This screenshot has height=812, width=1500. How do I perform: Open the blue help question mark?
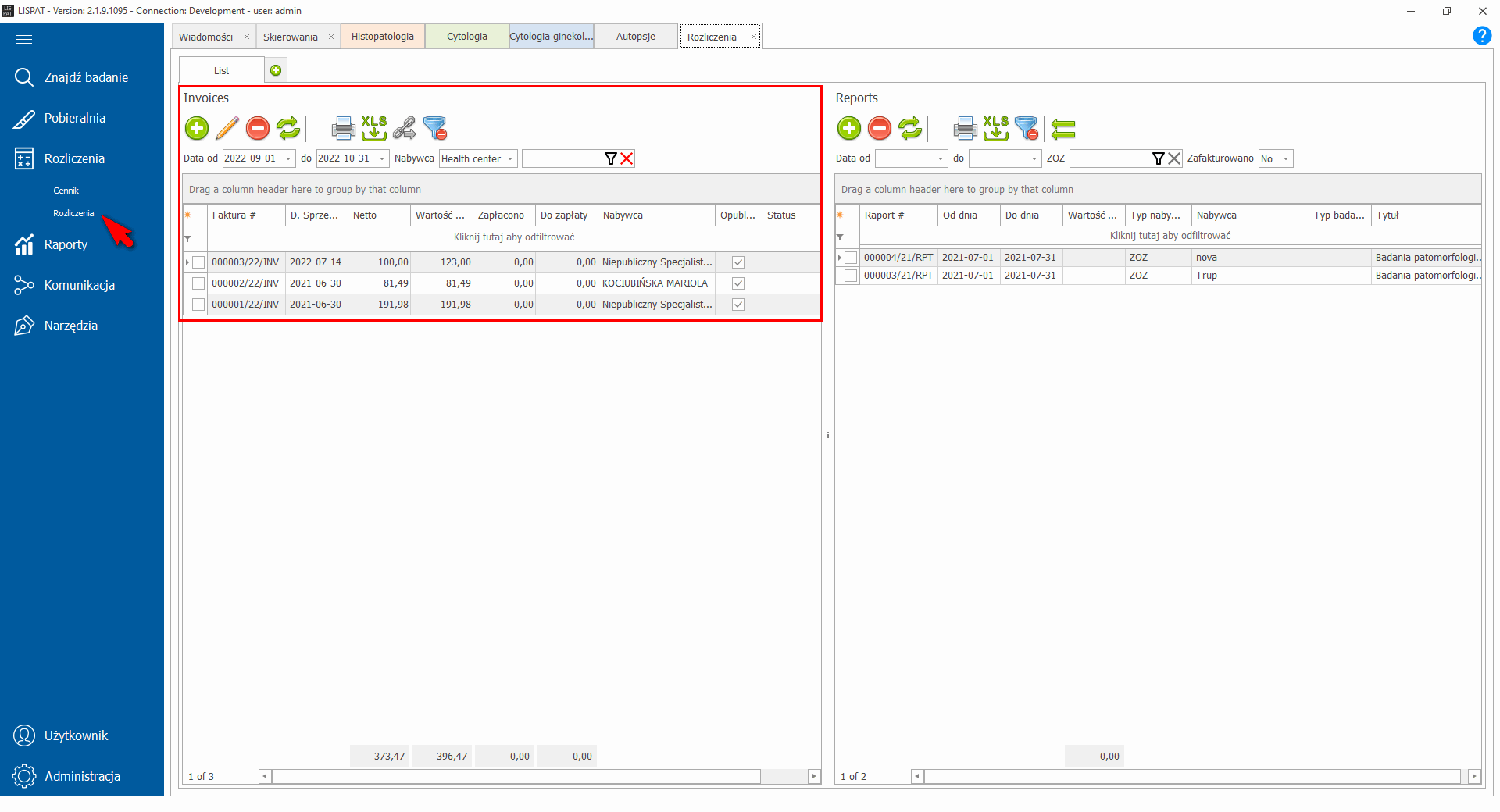(1481, 36)
